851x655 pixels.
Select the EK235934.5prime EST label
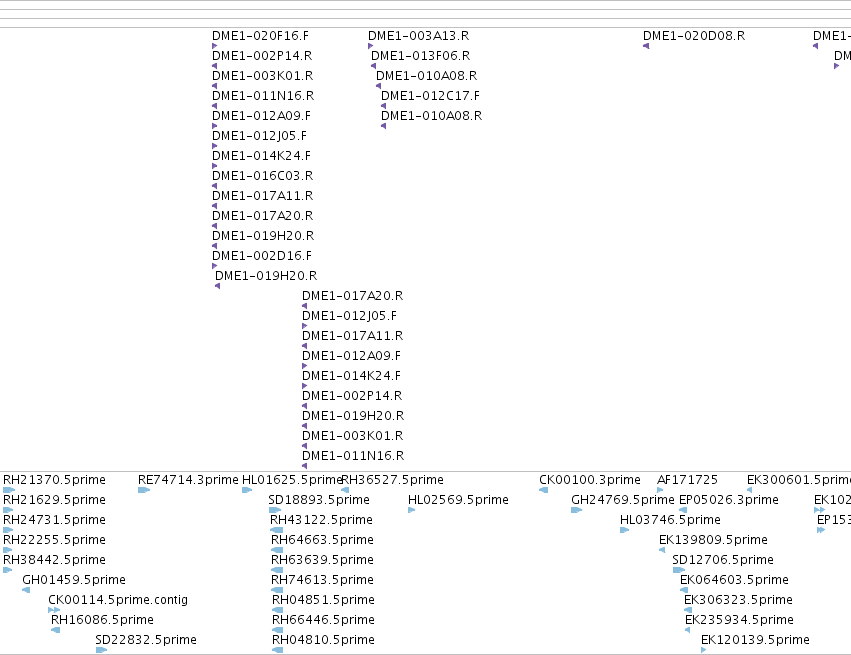[739, 620]
